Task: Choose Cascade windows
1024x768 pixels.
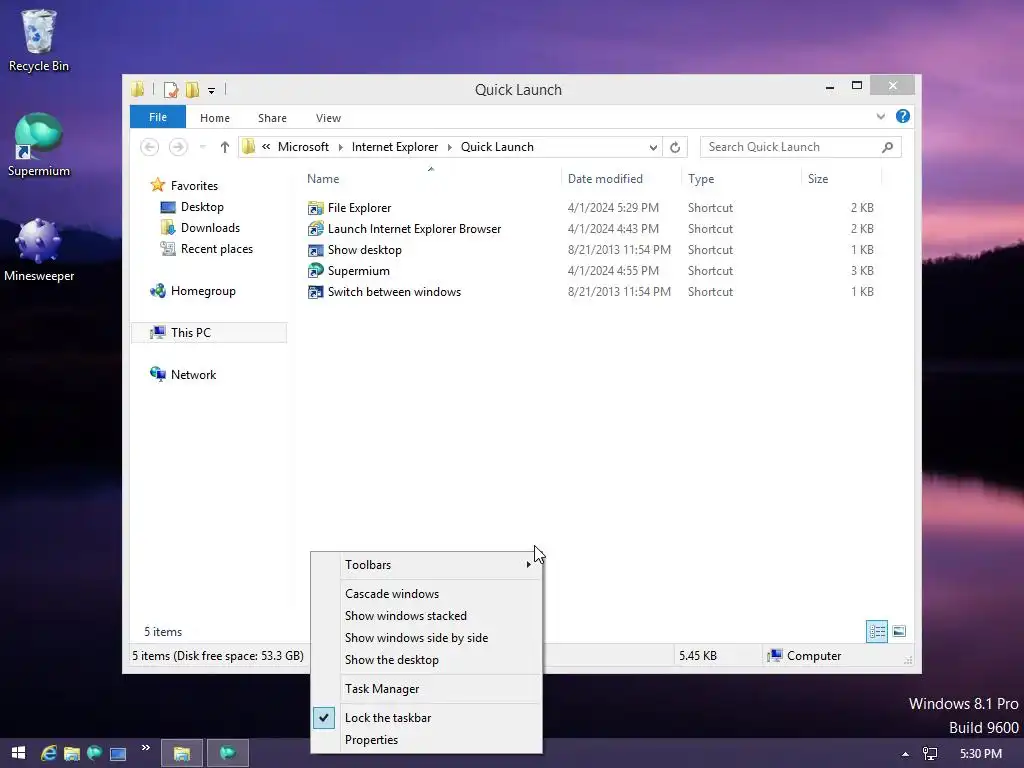Action: [x=426, y=594]
